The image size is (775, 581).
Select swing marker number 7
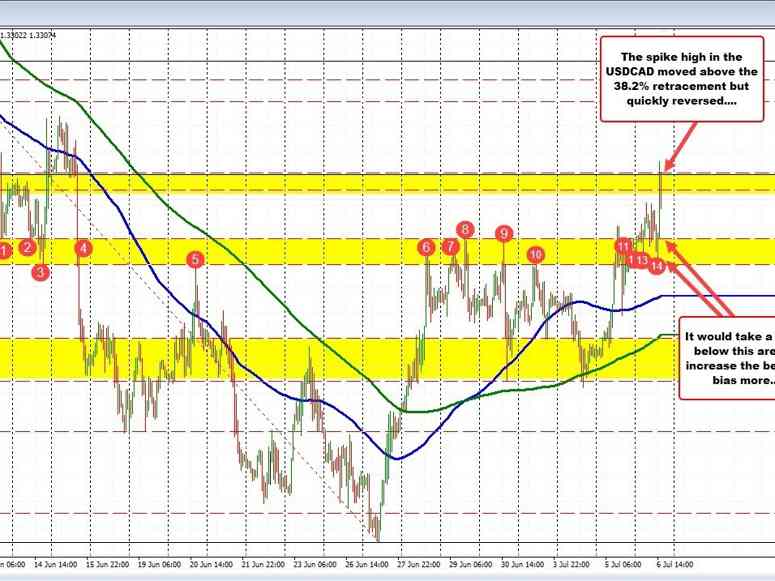450,246
